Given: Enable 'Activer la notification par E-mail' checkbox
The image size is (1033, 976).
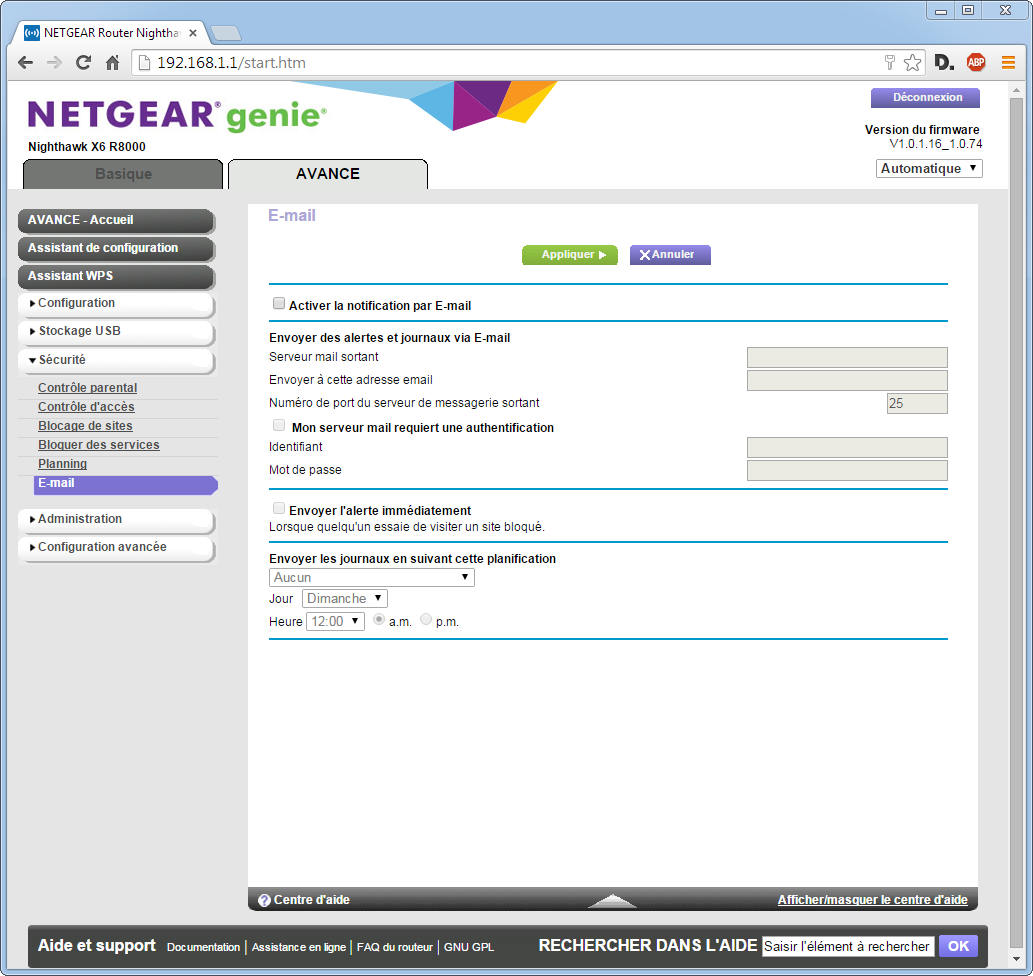Looking at the screenshot, I should [x=279, y=304].
